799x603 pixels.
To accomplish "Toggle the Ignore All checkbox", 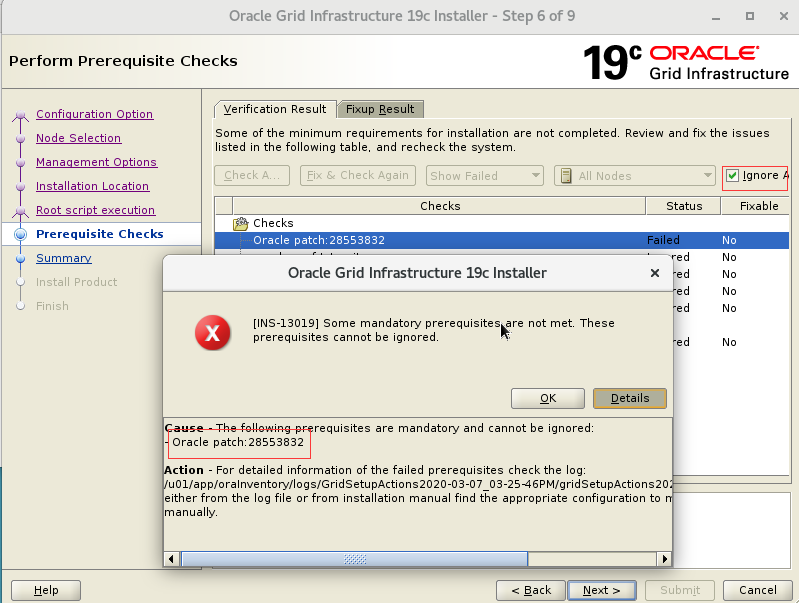I will [732, 176].
